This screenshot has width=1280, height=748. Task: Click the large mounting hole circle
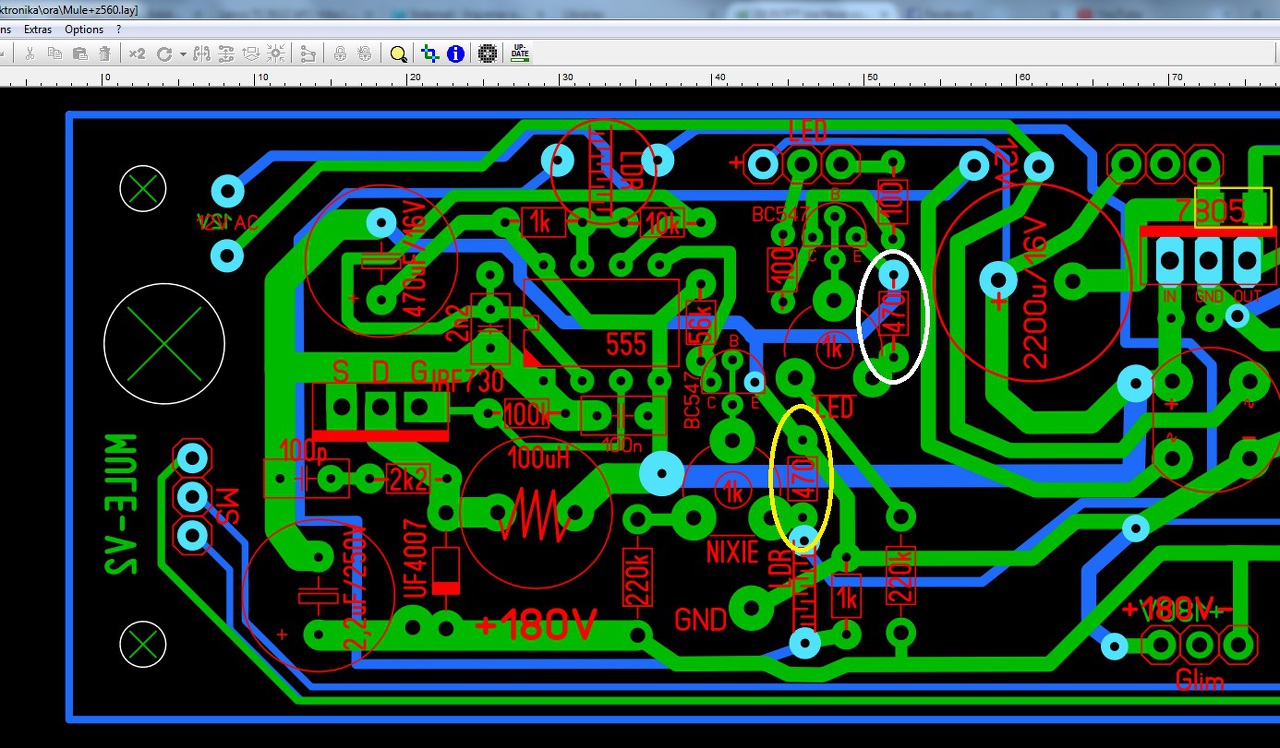(x=164, y=344)
